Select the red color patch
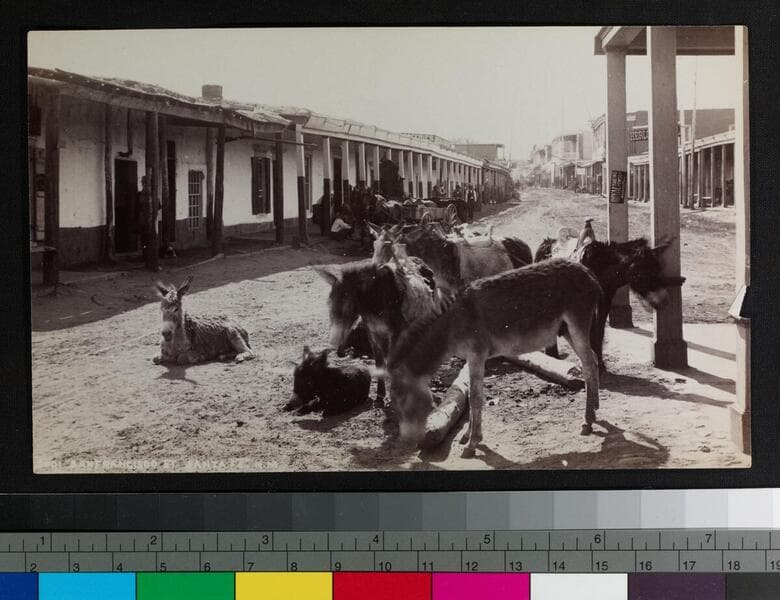This screenshot has width=780, height=600. tap(381, 586)
